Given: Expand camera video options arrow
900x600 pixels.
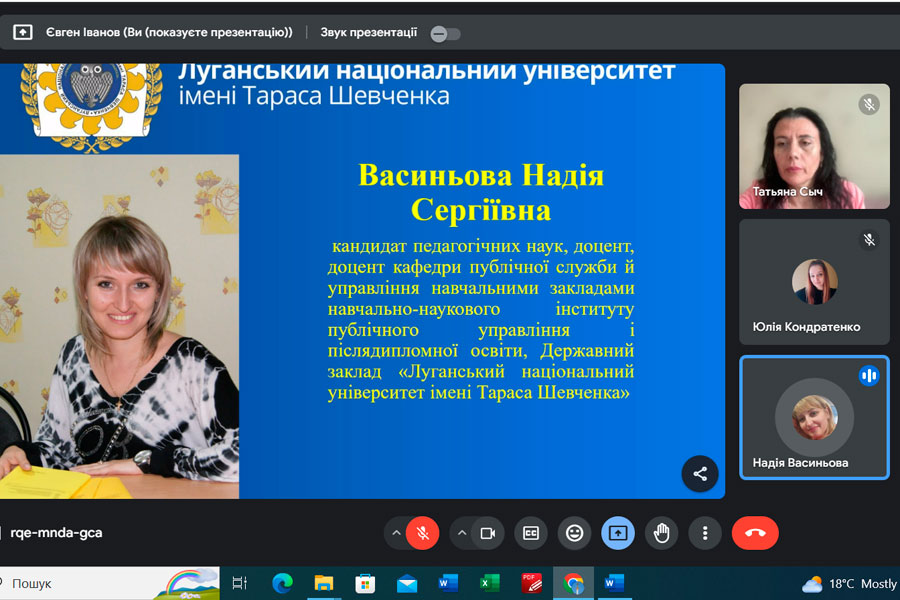Looking at the screenshot, I should 462,533.
